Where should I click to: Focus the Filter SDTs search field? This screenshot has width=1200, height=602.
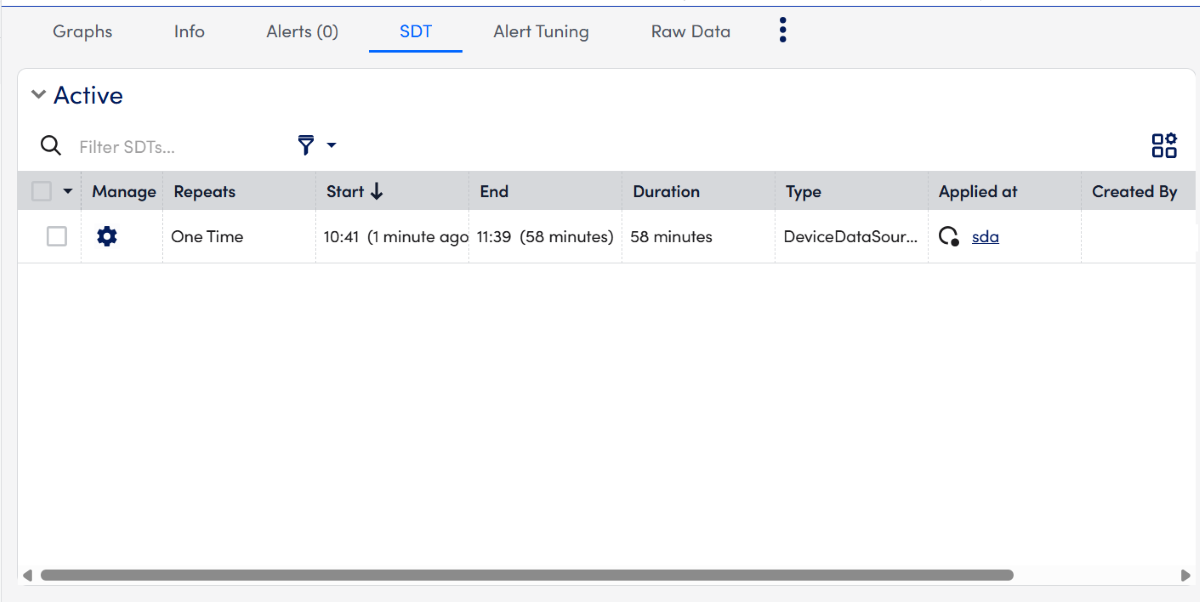[170, 147]
